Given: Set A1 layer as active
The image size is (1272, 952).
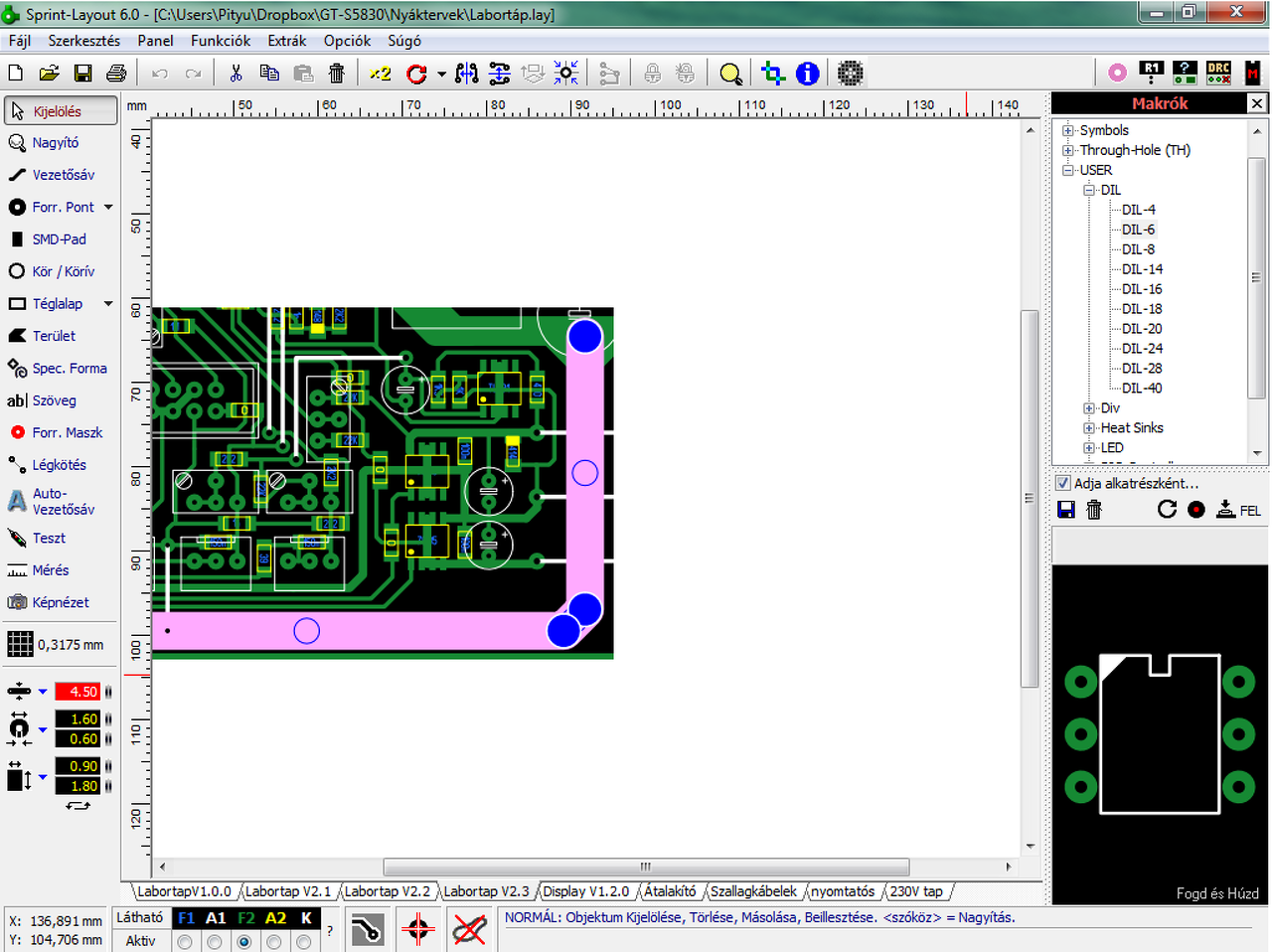Looking at the screenshot, I should tap(215, 941).
